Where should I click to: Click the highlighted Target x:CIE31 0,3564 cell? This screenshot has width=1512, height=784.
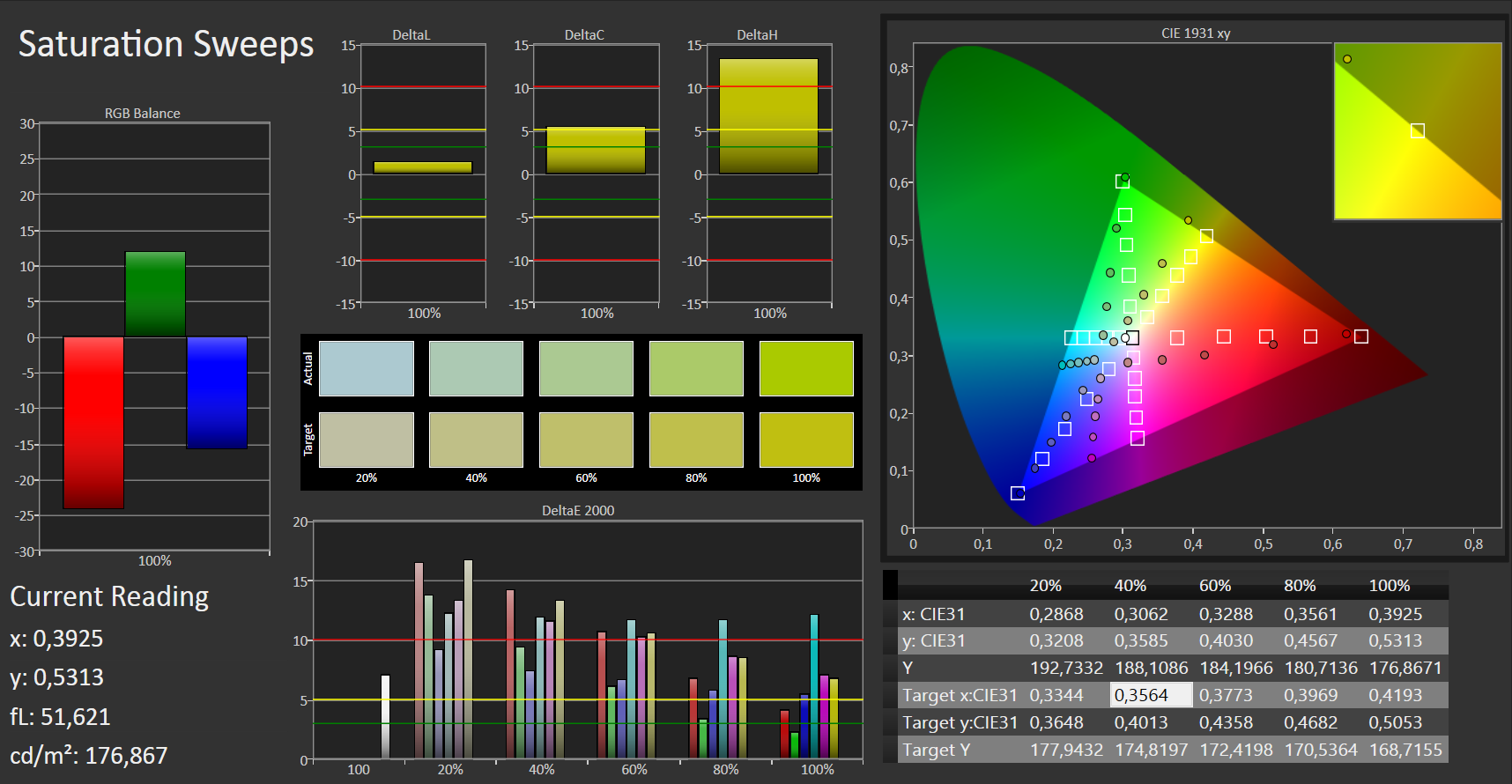coord(1151,695)
